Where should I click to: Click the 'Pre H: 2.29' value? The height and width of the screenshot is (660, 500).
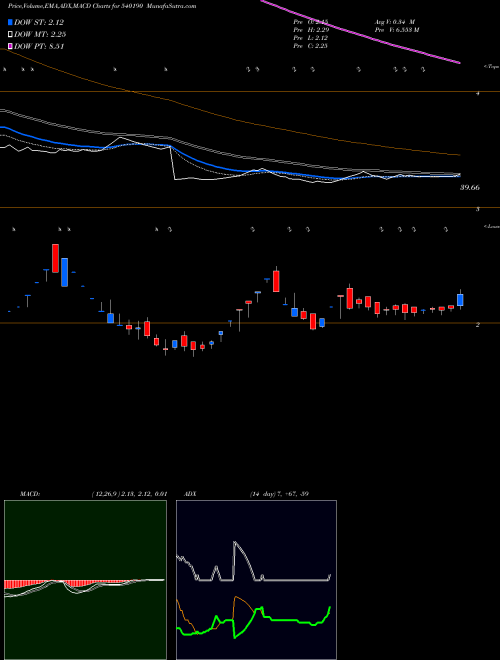point(311,30)
